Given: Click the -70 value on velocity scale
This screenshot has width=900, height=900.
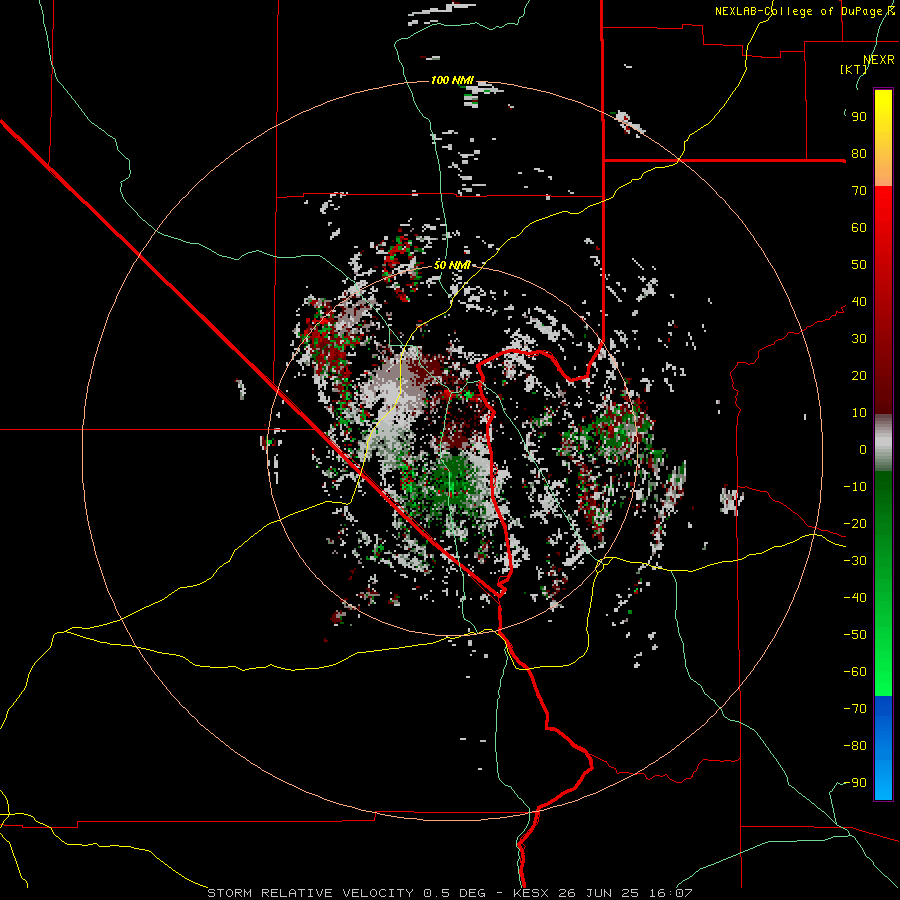Looking at the screenshot, I should [855, 709].
